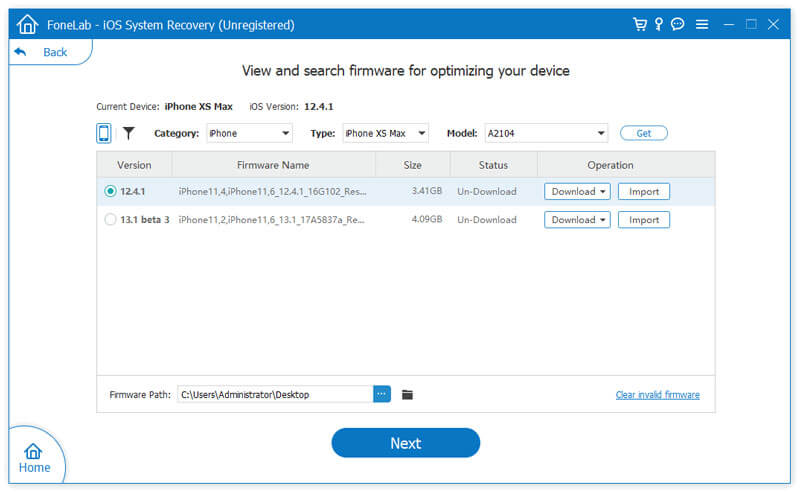Click the Status column header
This screenshot has width=800, height=493.
coord(493,165)
